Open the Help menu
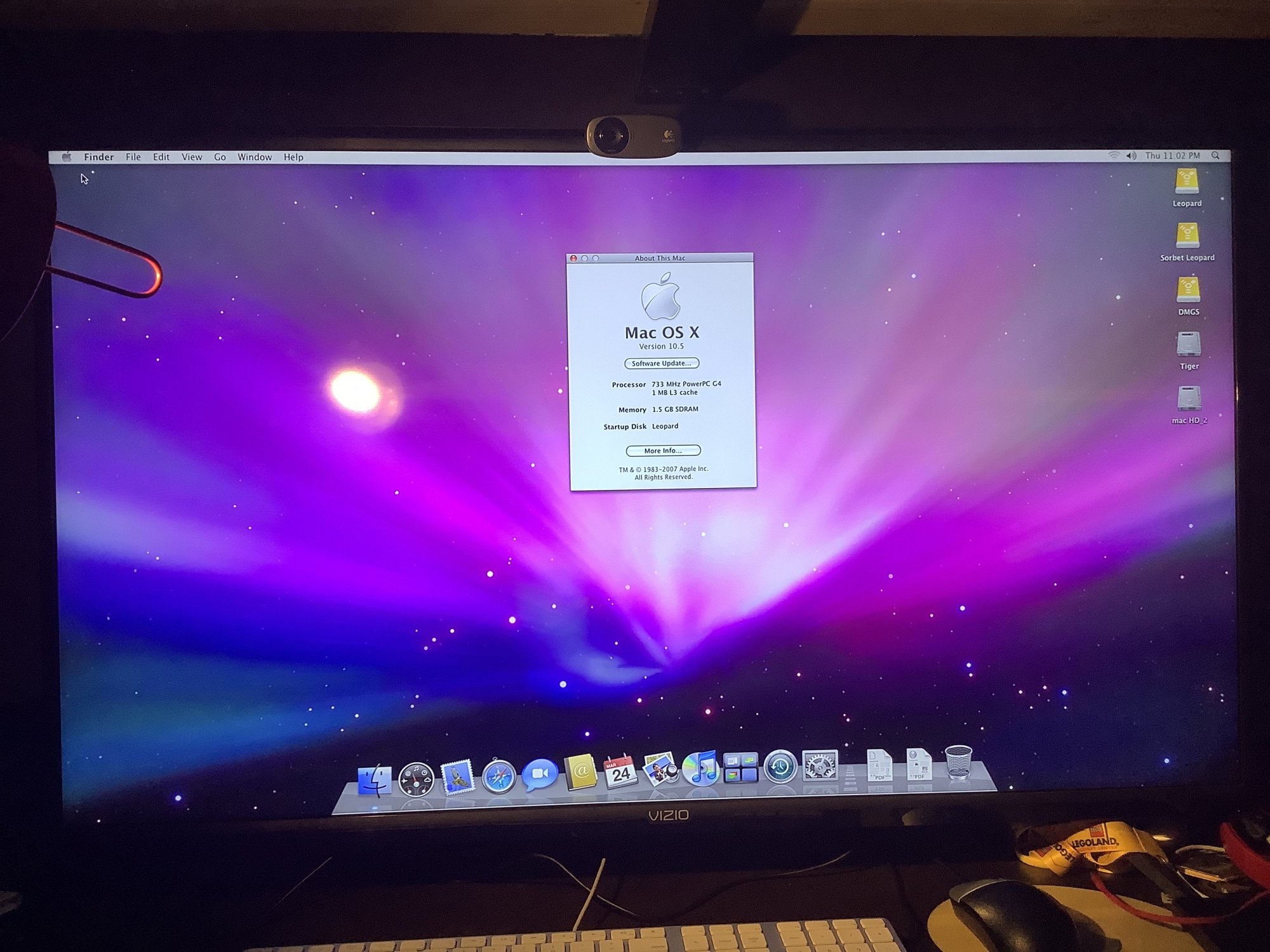Viewport: 1270px width, 952px height. click(293, 157)
